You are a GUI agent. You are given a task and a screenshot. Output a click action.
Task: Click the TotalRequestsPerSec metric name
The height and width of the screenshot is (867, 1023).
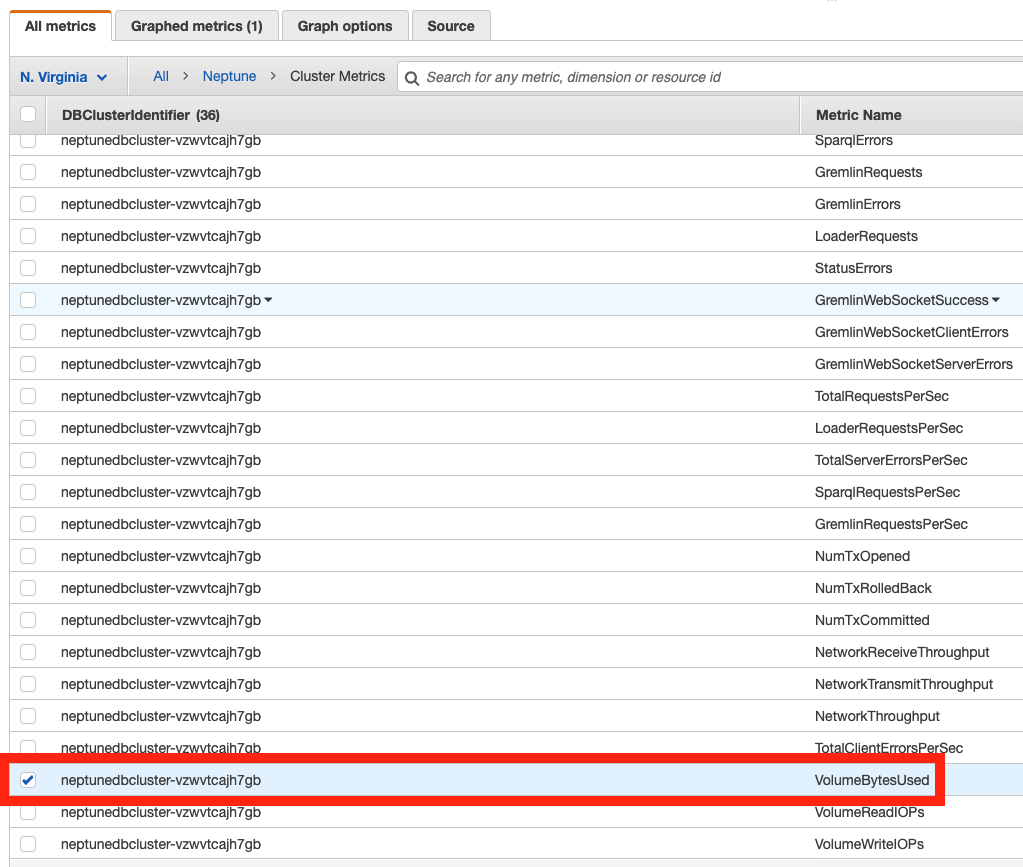click(881, 396)
